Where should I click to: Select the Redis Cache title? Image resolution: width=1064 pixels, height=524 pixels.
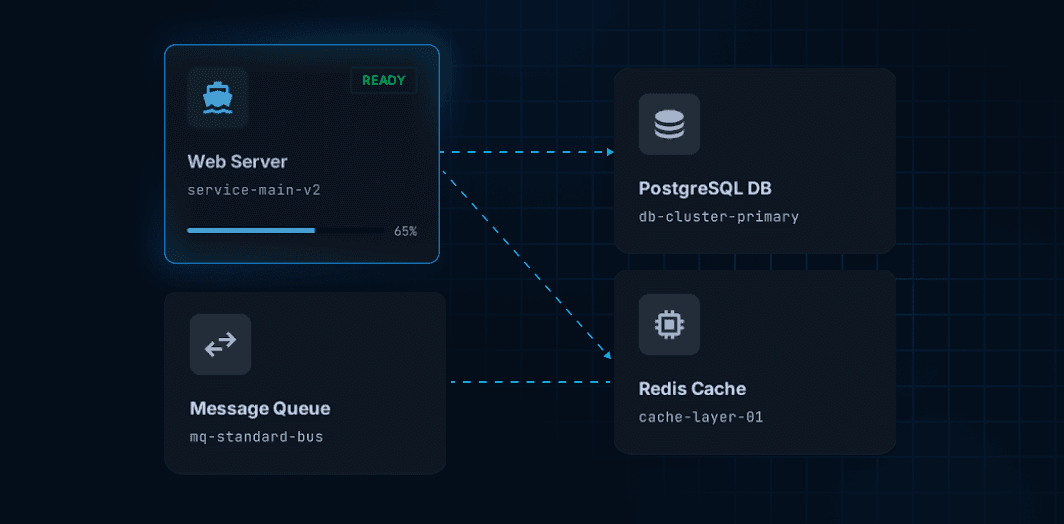click(x=692, y=389)
